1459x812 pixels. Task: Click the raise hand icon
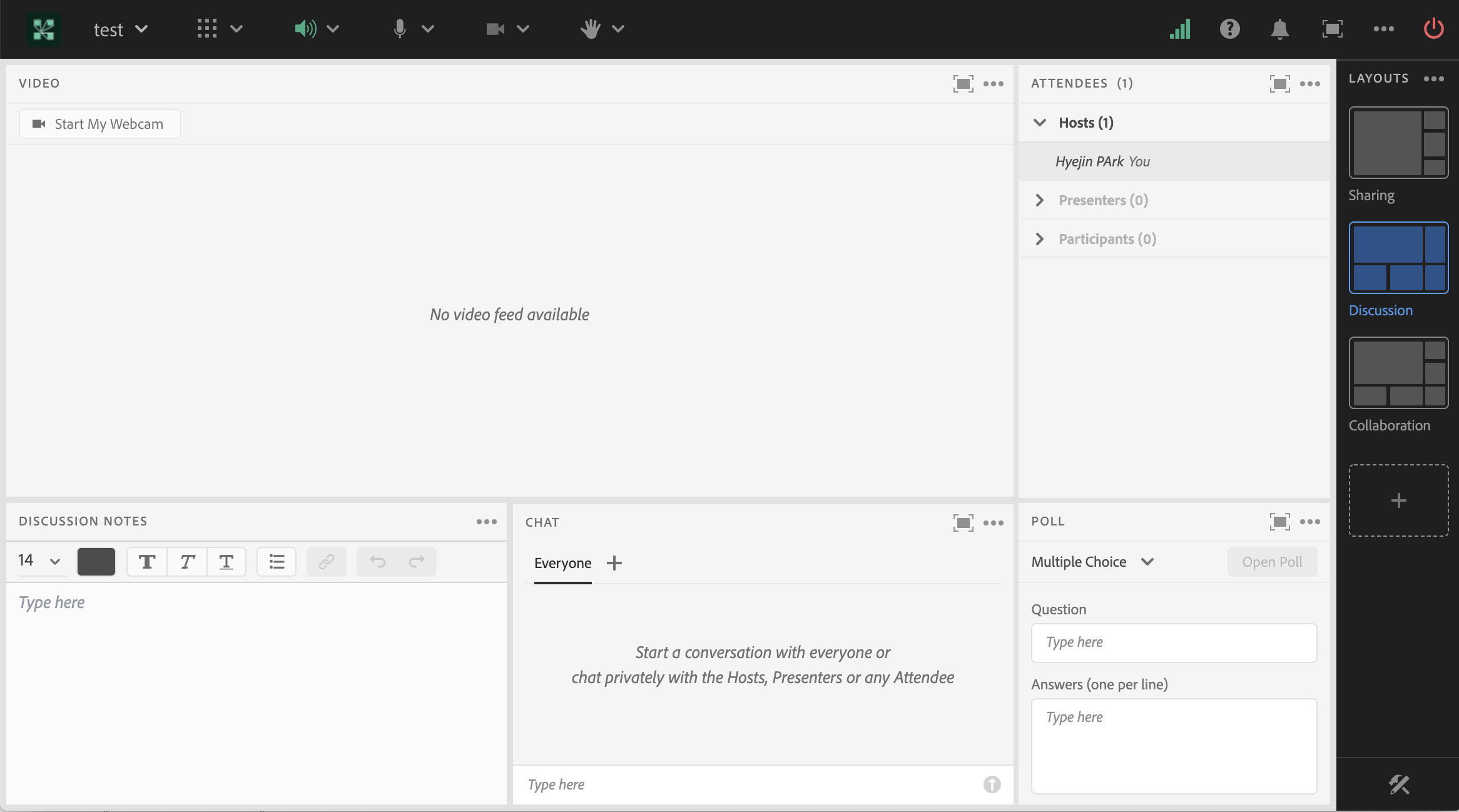pyautogui.click(x=590, y=29)
